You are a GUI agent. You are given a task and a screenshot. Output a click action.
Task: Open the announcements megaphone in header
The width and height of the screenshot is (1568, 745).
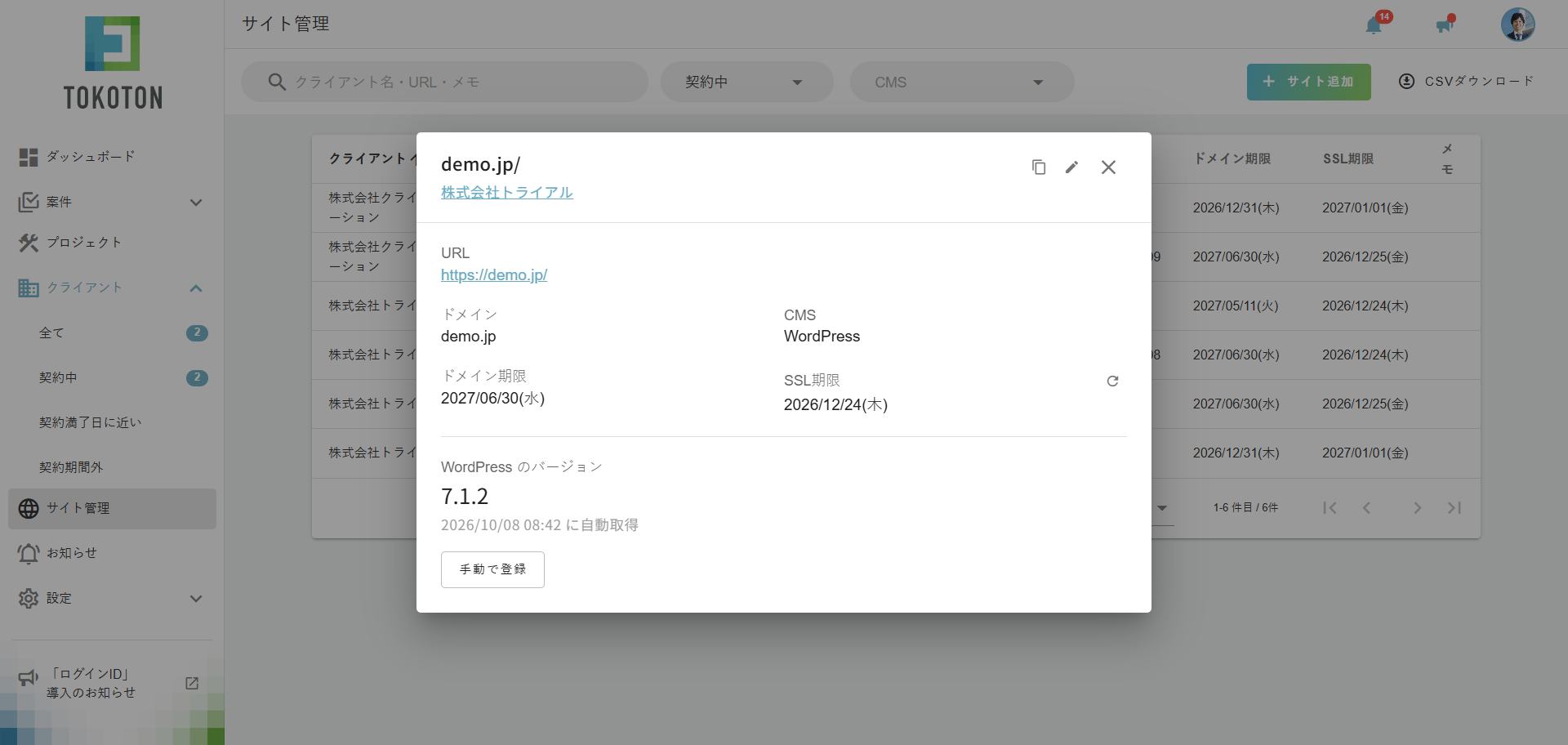[1445, 25]
